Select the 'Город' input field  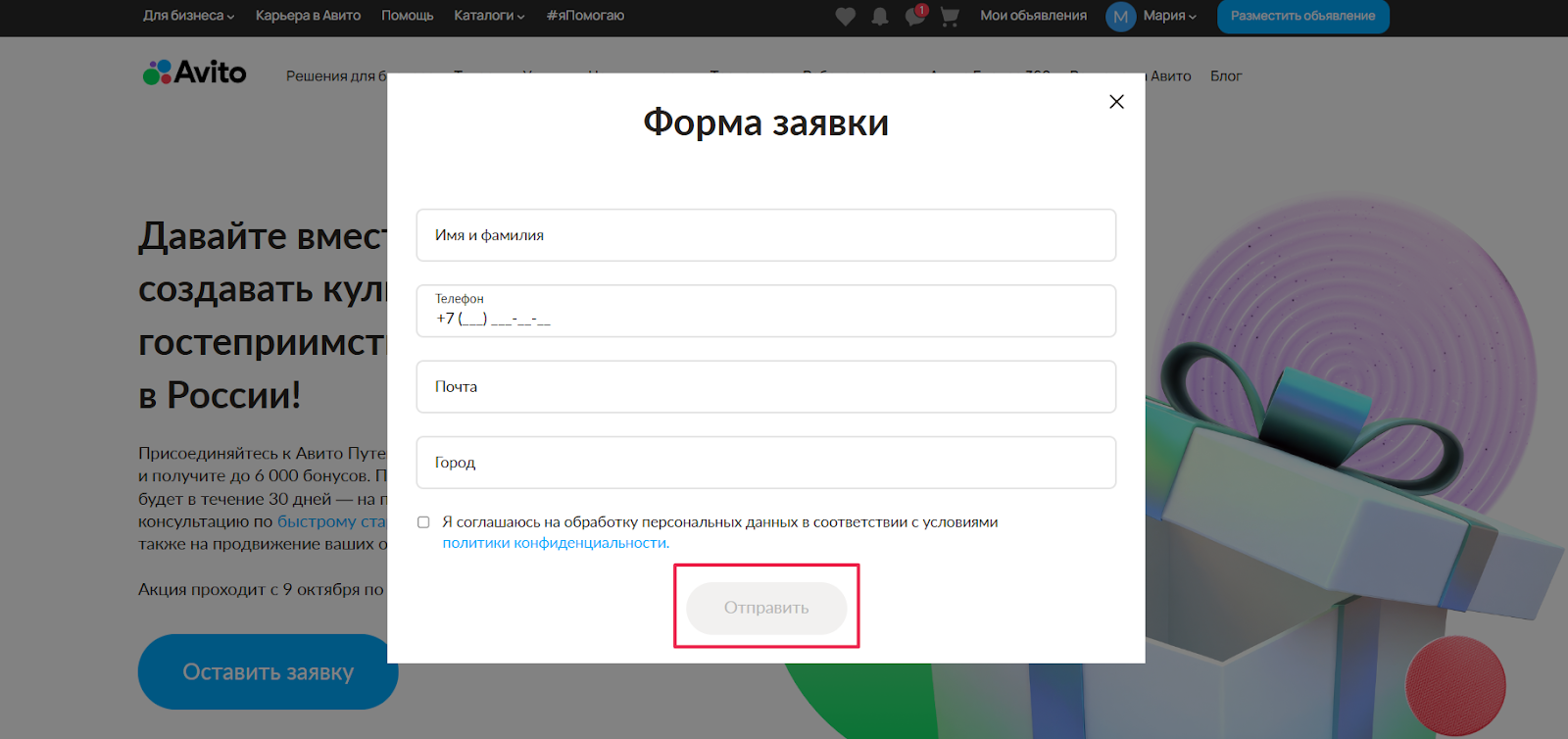click(765, 463)
